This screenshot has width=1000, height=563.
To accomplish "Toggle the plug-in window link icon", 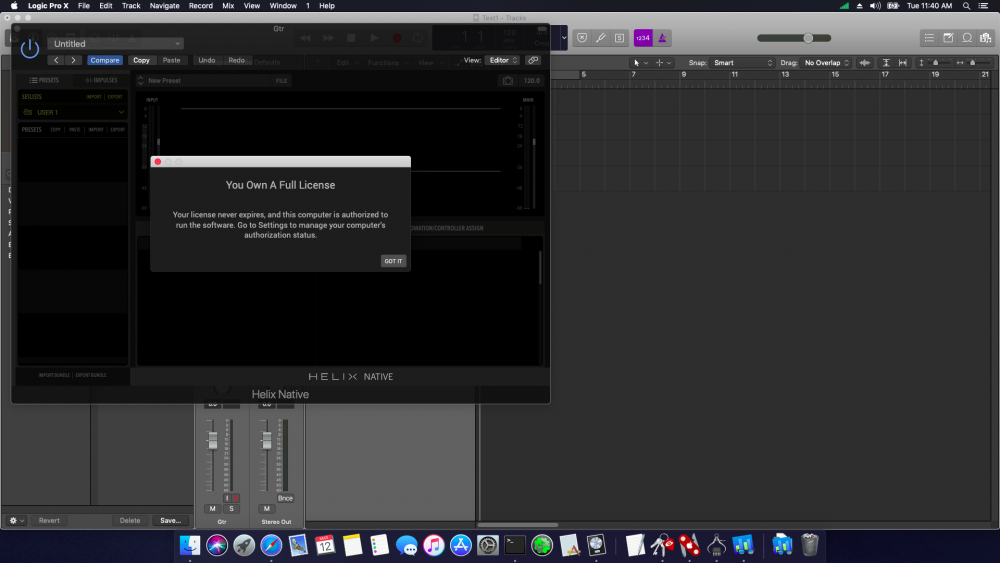I will (533, 60).
